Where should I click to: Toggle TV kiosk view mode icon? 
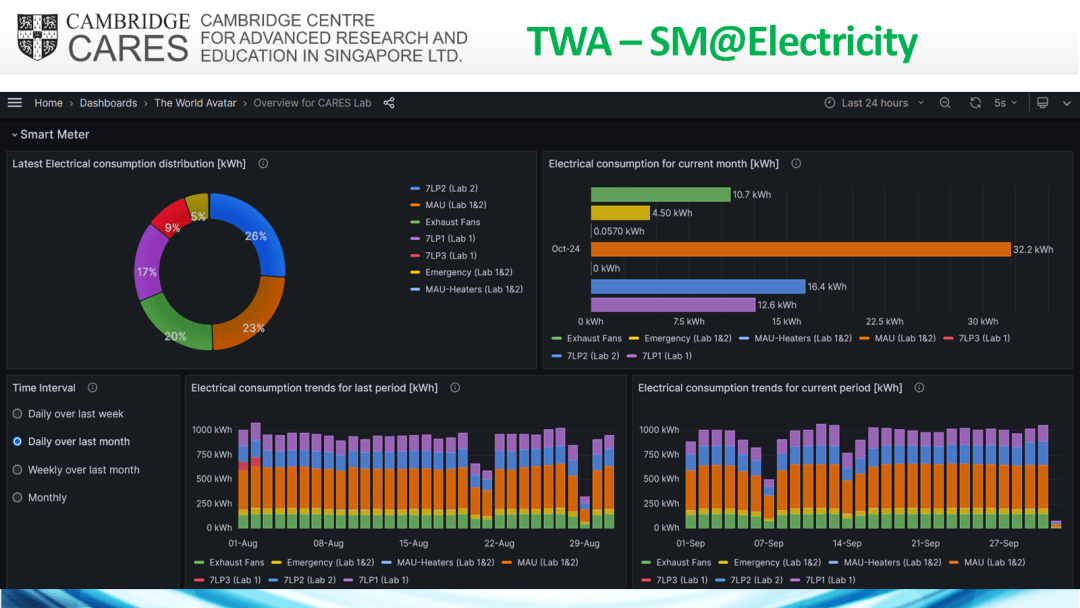click(x=1043, y=103)
